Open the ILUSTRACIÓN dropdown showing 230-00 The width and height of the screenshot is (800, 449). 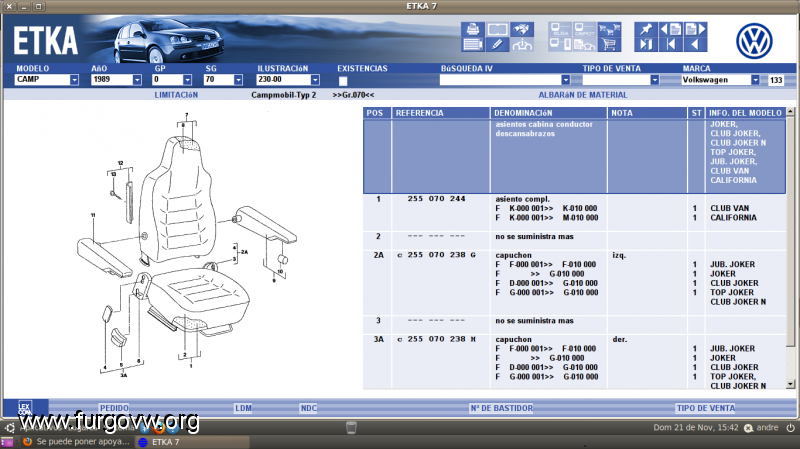(x=288, y=80)
